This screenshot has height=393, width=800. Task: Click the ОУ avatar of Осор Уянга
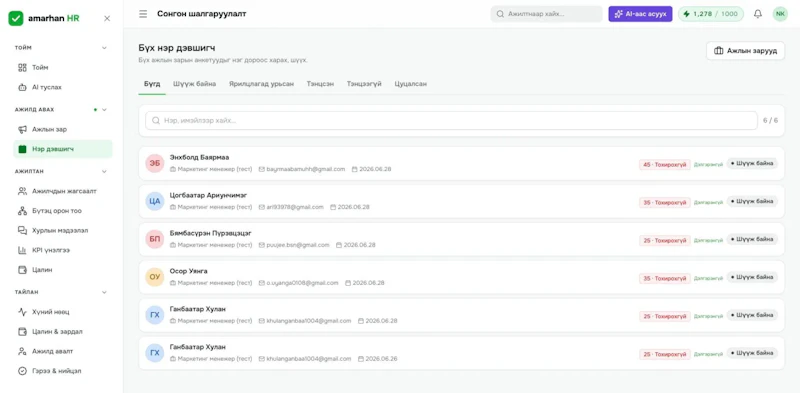coord(155,277)
